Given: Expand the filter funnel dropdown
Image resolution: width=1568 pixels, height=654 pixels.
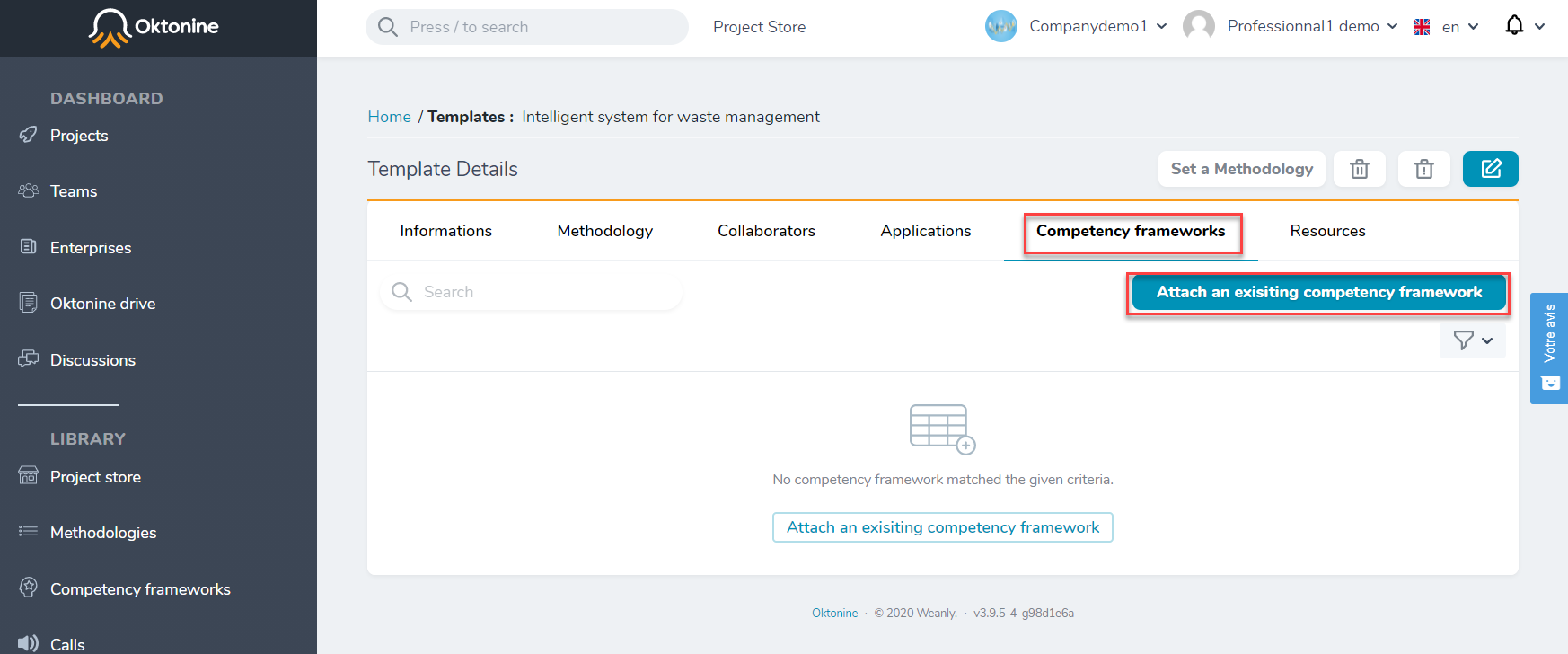Looking at the screenshot, I should pyautogui.click(x=1473, y=340).
